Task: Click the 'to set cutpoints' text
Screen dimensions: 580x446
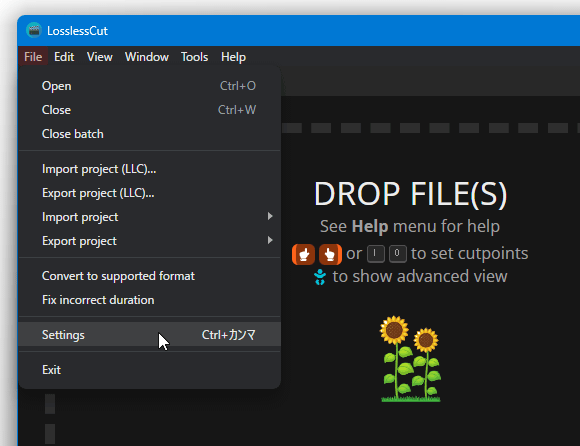Action: point(469,254)
